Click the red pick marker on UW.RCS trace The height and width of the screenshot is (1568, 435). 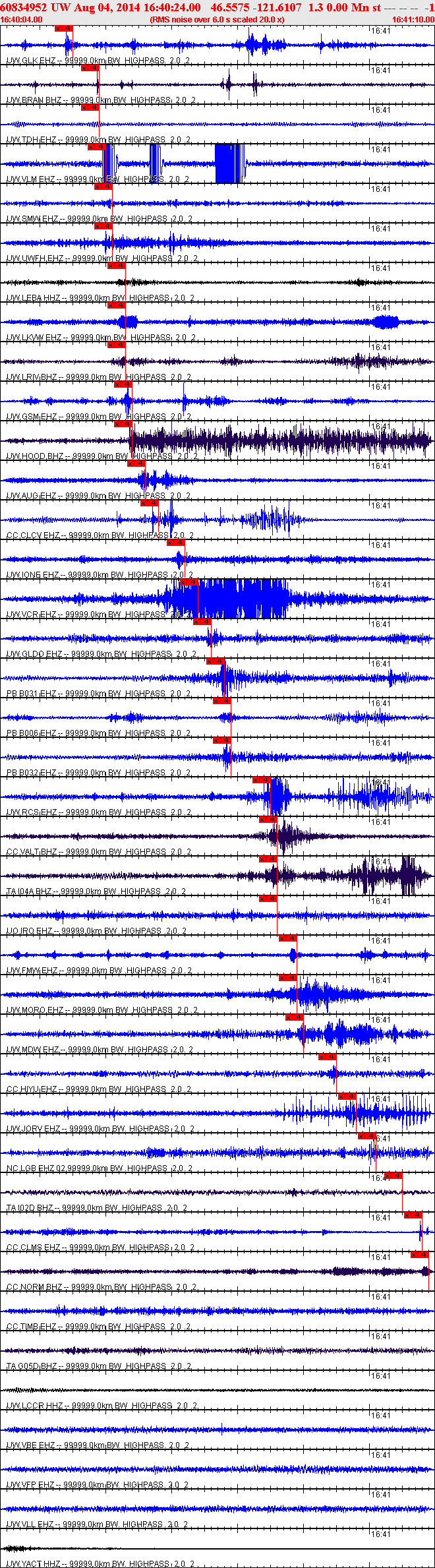coord(262,780)
